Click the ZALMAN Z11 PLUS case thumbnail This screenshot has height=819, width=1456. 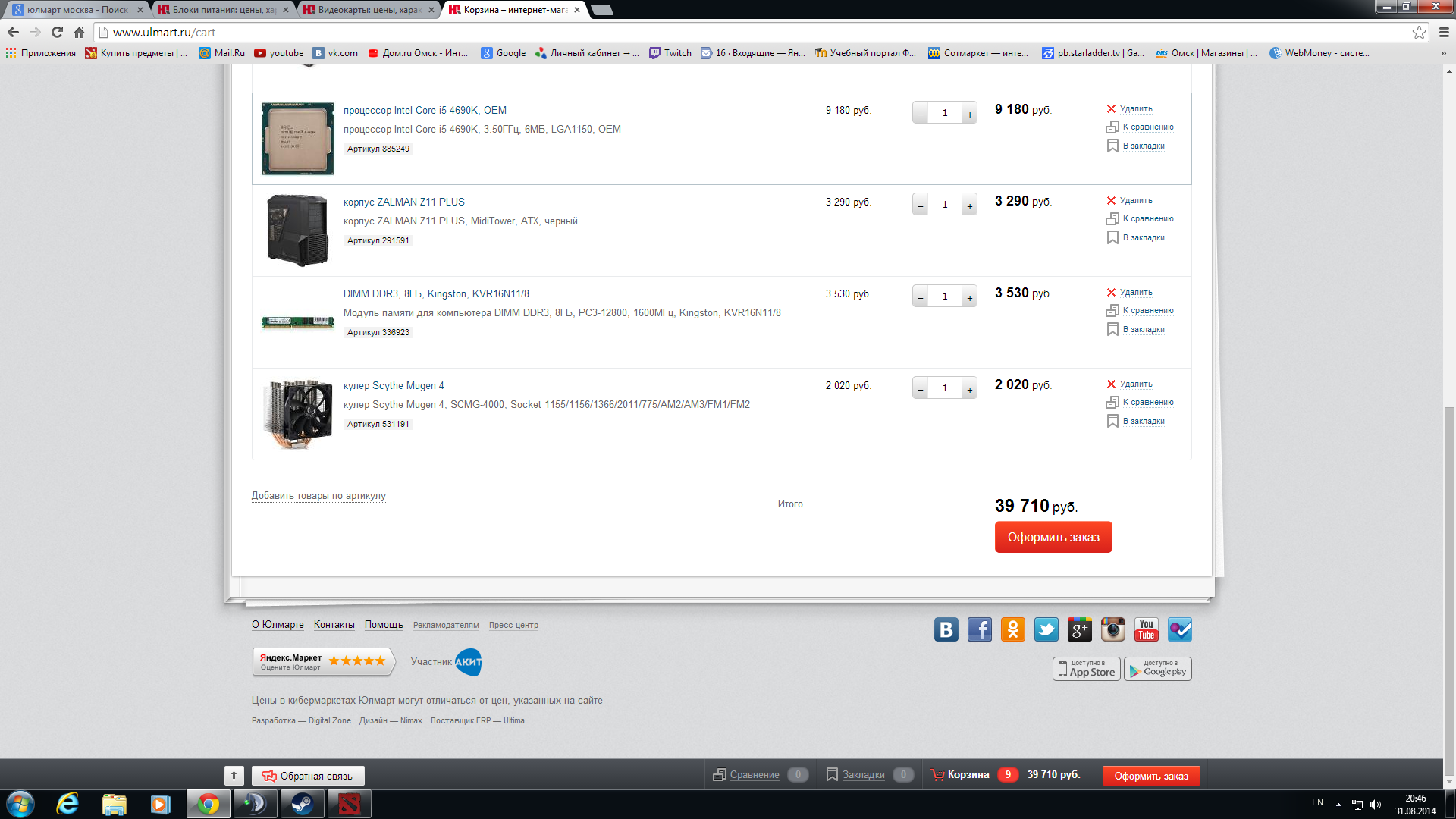297,230
